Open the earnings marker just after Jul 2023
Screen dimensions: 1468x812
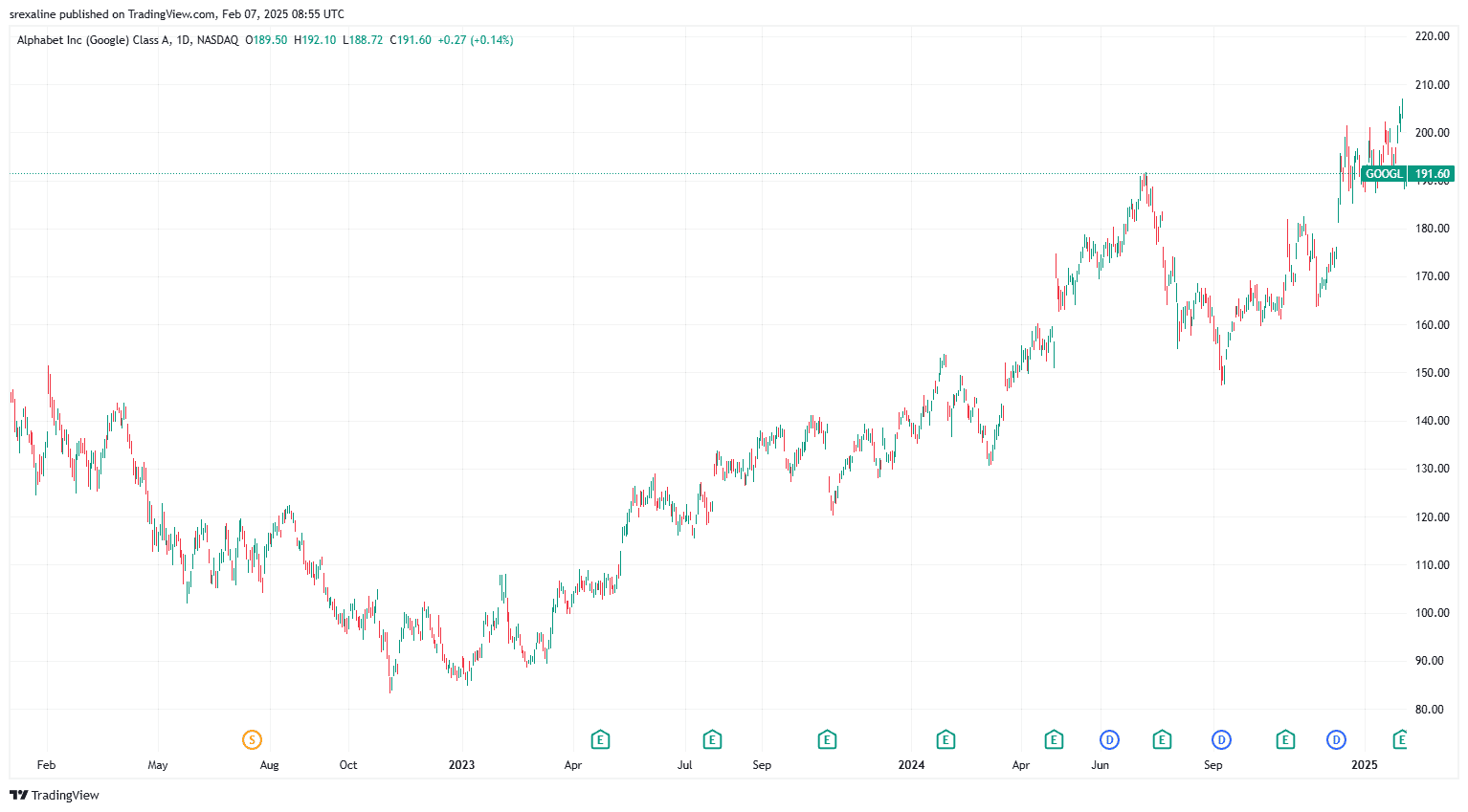[x=712, y=739]
